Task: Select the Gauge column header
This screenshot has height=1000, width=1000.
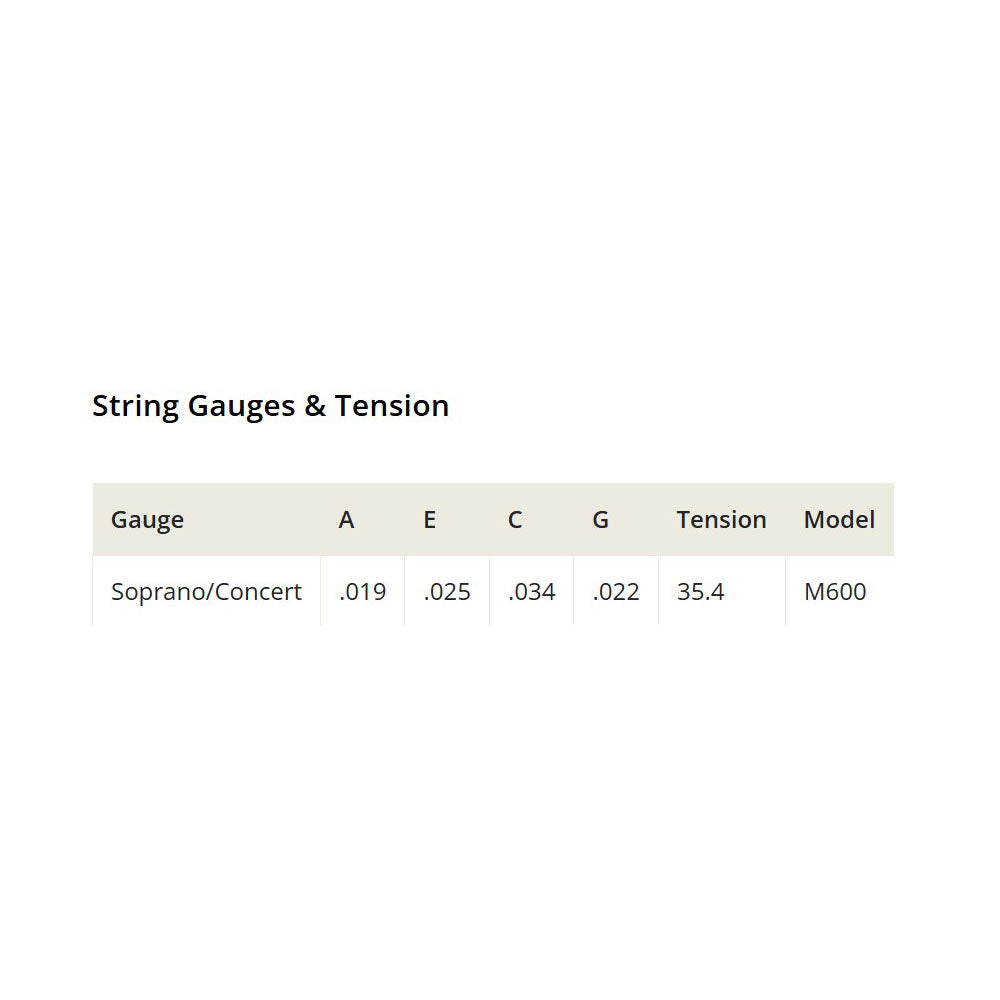Action: [147, 520]
